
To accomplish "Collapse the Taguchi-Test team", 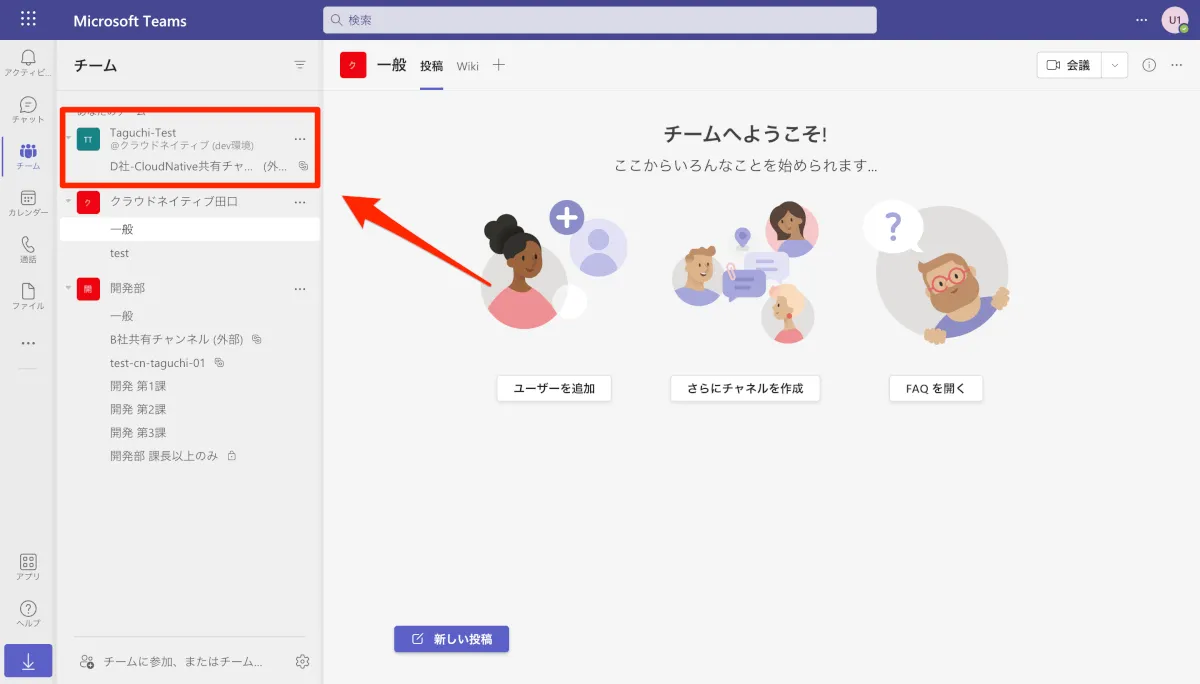I will click(x=68, y=139).
